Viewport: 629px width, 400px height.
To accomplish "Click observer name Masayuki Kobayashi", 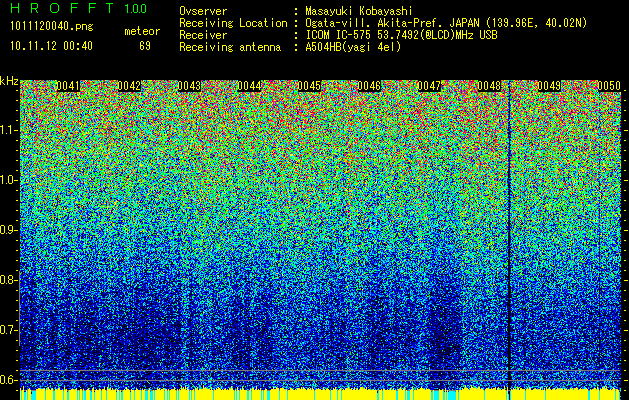I will (x=359, y=11).
